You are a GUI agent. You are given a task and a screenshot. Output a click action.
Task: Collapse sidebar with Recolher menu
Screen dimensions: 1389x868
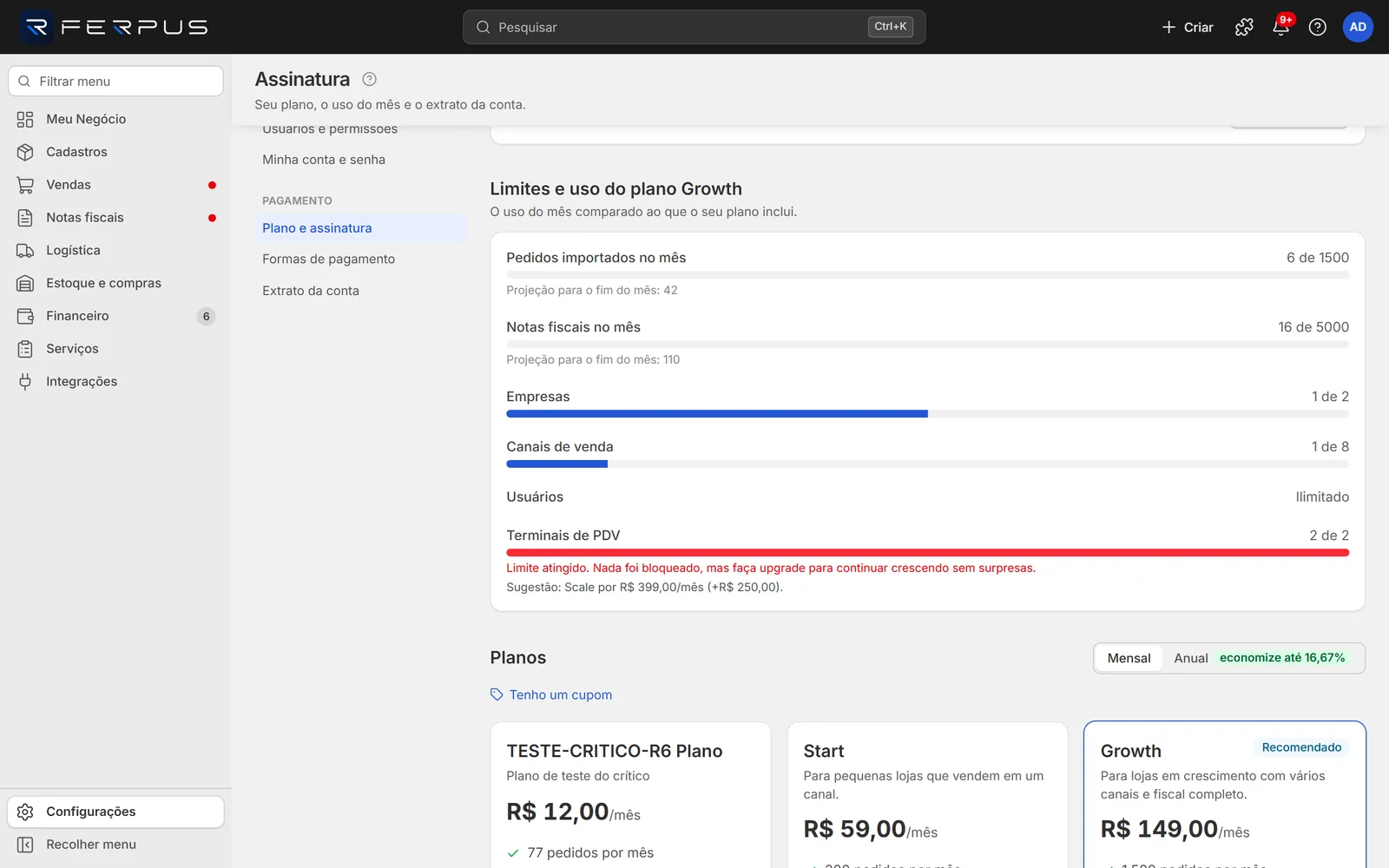[115, 845]
